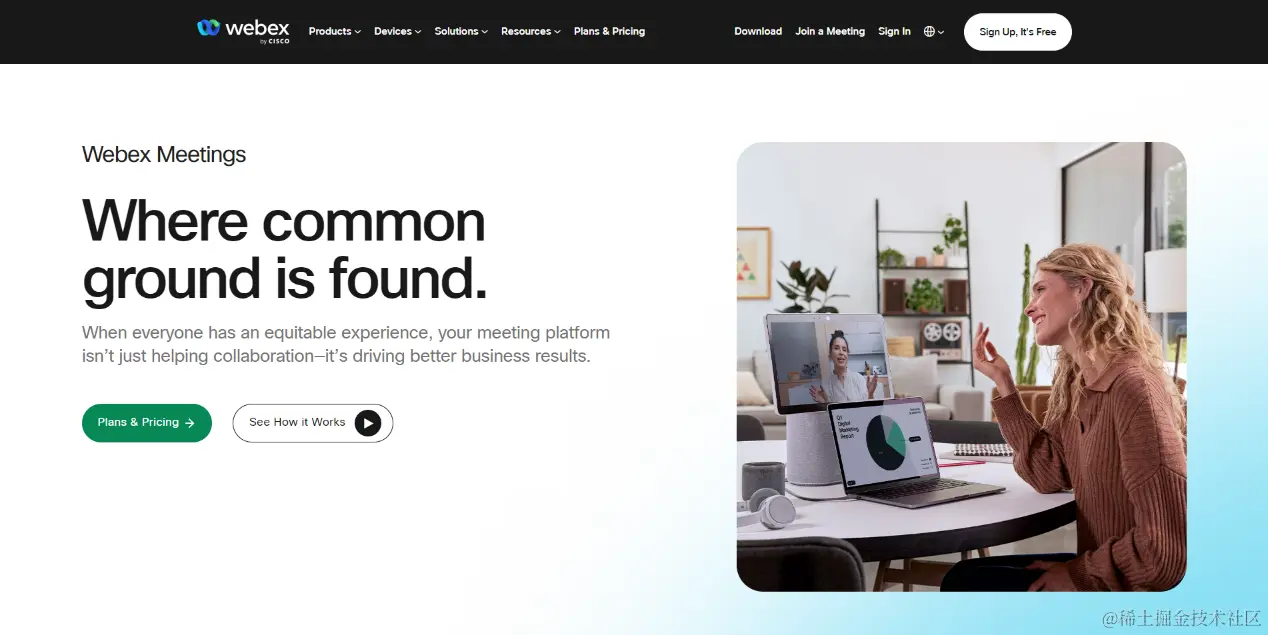Click arrow icon on green Plans & Pricing button

[190, 423]
